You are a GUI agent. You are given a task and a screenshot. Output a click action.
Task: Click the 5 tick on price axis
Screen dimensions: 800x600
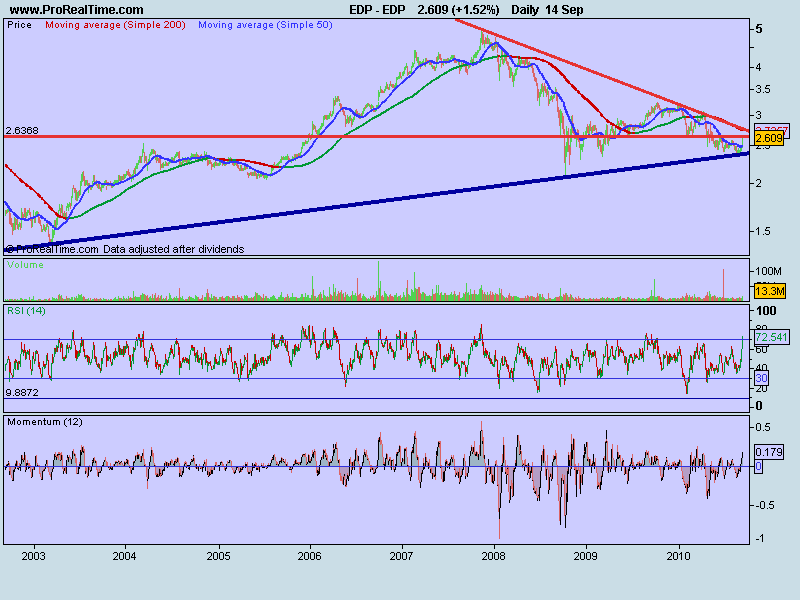click(x=759, y=29)
